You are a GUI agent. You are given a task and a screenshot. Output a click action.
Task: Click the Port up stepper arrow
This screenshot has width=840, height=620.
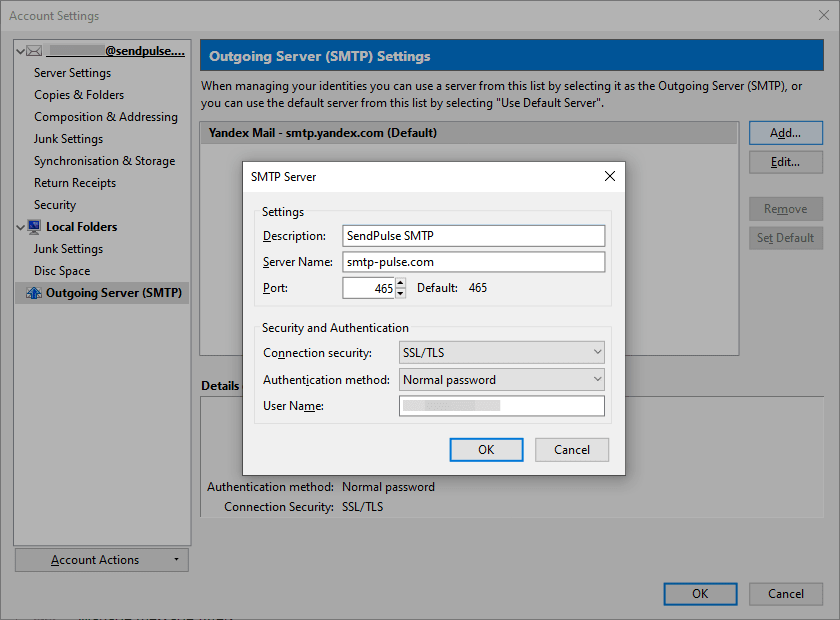pos(400,283)
